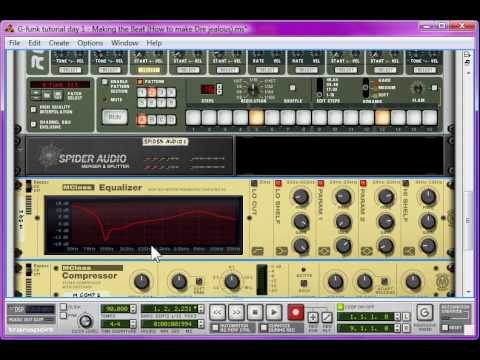Screen dimensions: 480x360
Task: Click the highlighted Select button on the third Redrum channel
Action: [149, 70]
